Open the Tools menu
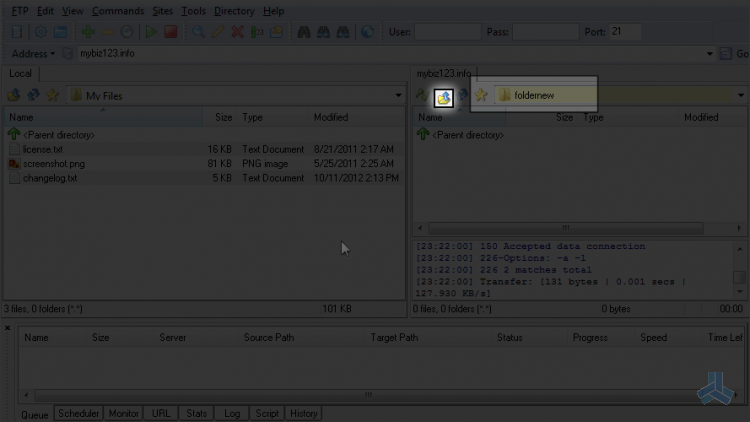The height and width of the screenshot is (422, 750). coord(193,11)
